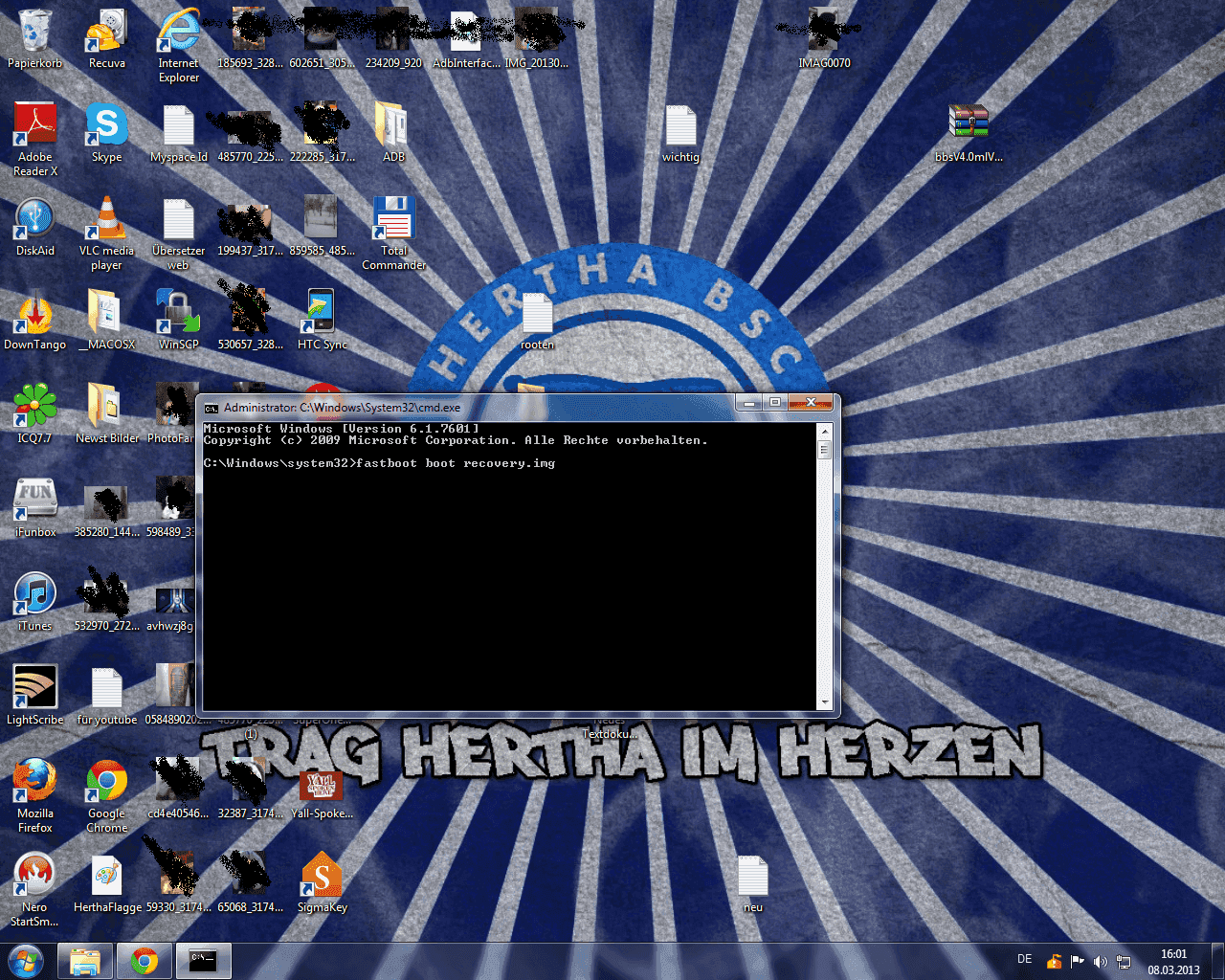The width and height of the screenshot is (1225, 980).
Task: Launch ICQ7.7 desktop shortcut
Action: pyautogui.click(x=35, y=414)
